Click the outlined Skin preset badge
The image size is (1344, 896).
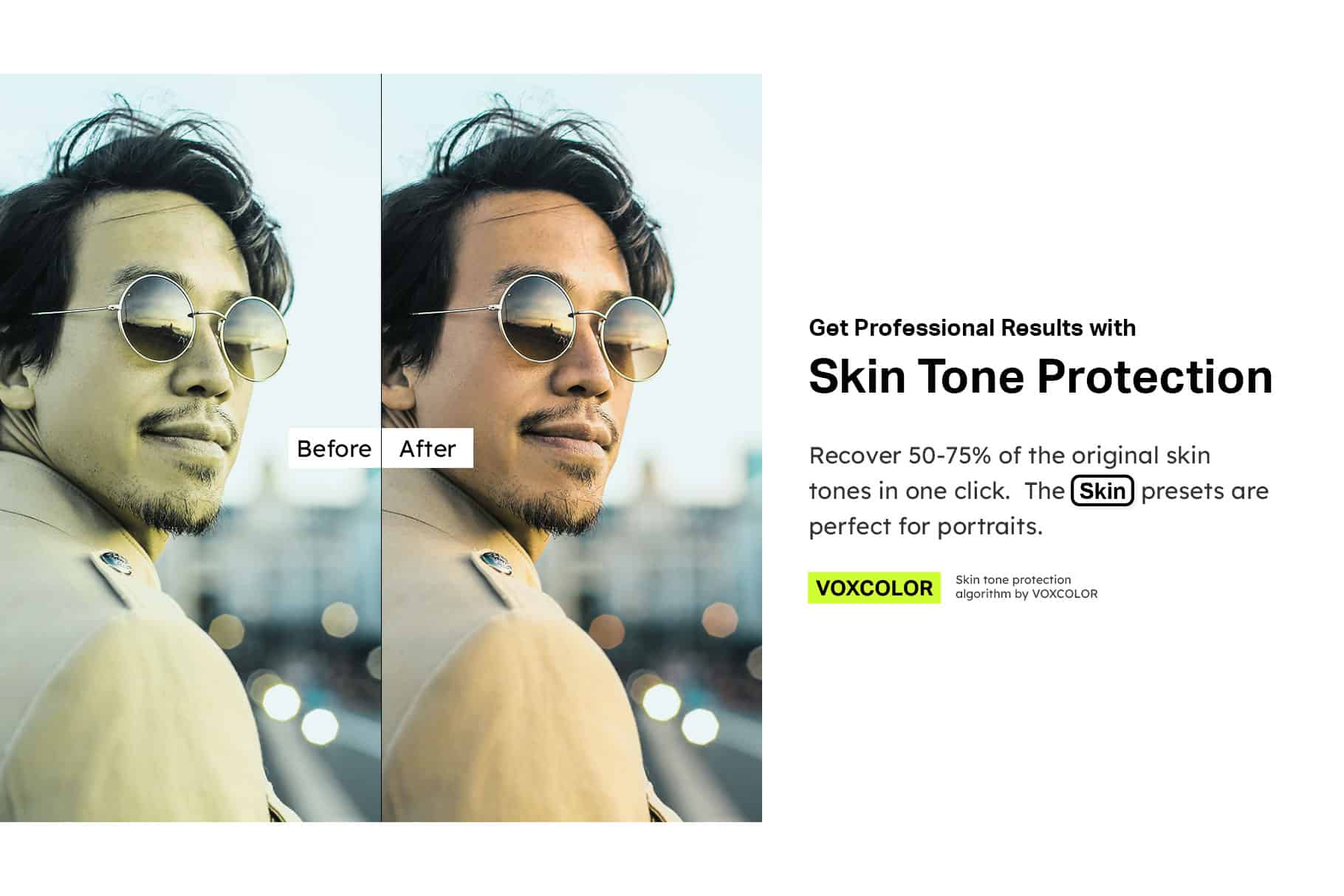pos(1102,491)
